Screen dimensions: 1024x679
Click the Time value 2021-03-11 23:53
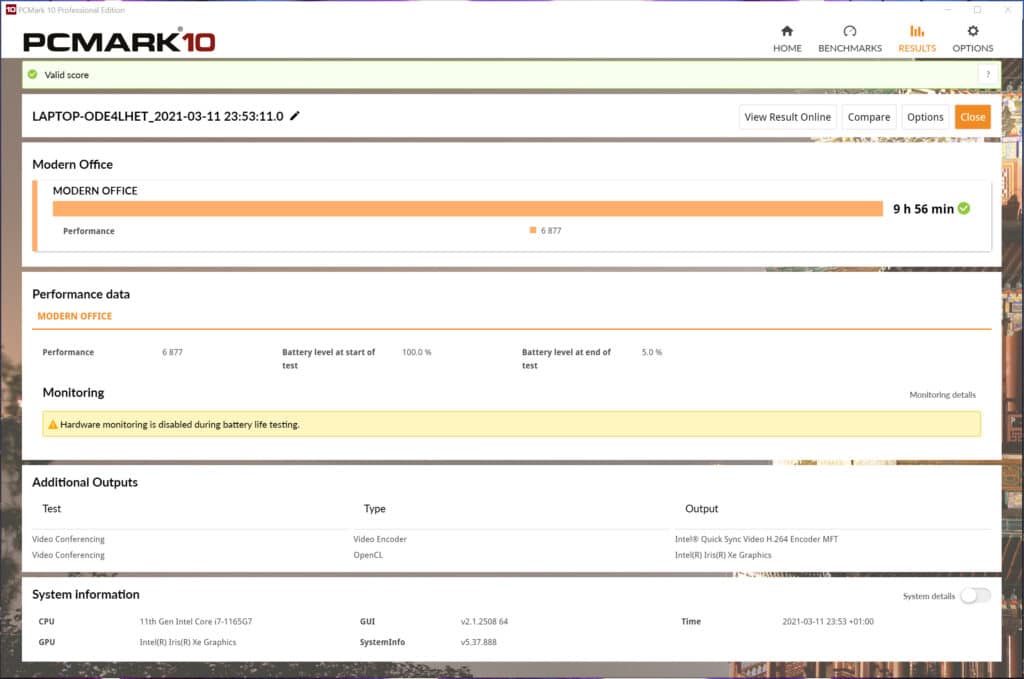pyautogui.click(x=828, y=622)
